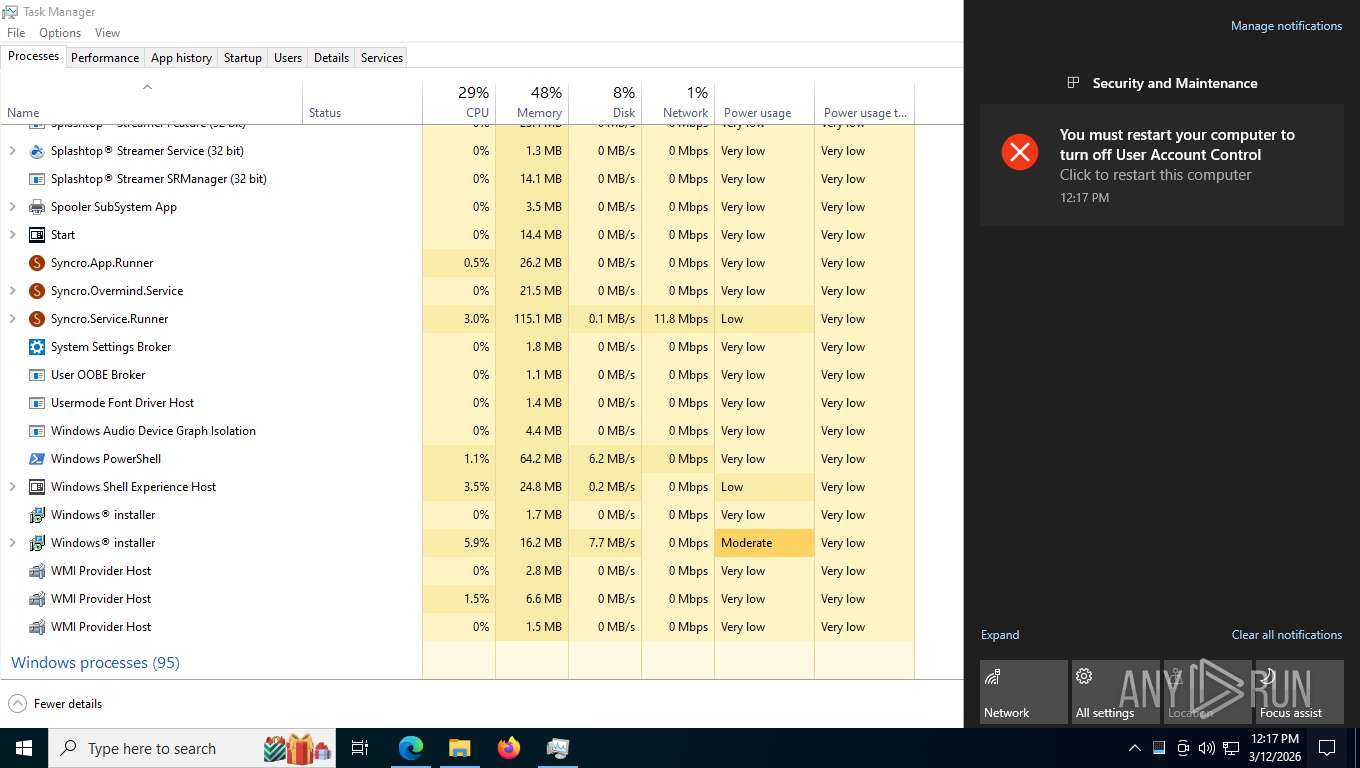Click the Start process icon
The image size is (1360, 768).
[37, 235]
